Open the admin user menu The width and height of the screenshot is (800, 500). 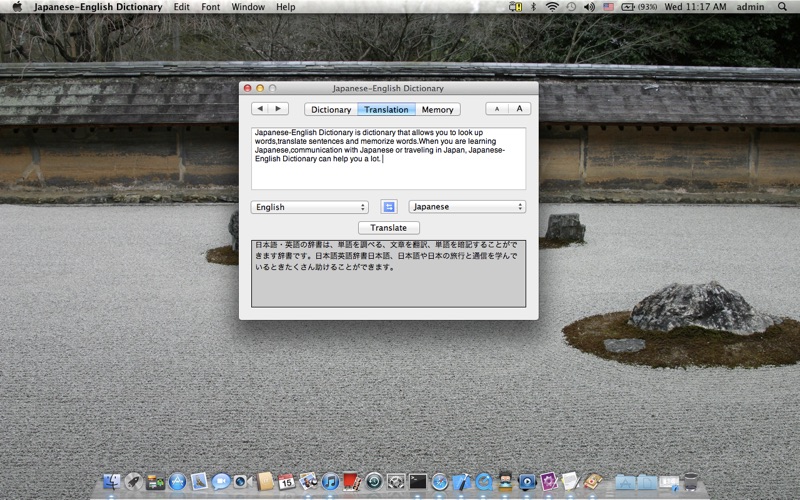(x=750, y=7)
